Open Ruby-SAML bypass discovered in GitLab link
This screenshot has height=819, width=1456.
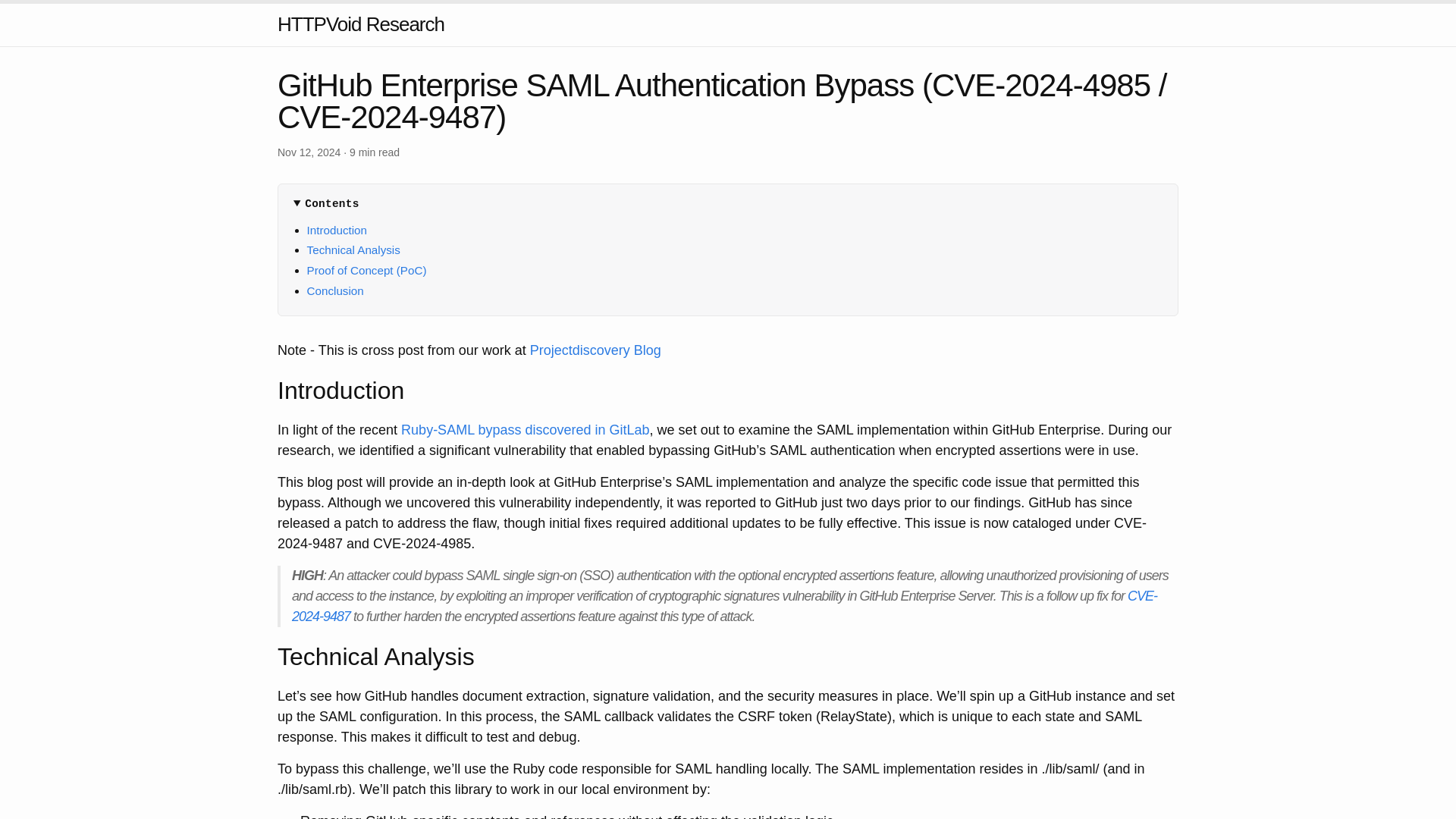[x=525, y=430]
